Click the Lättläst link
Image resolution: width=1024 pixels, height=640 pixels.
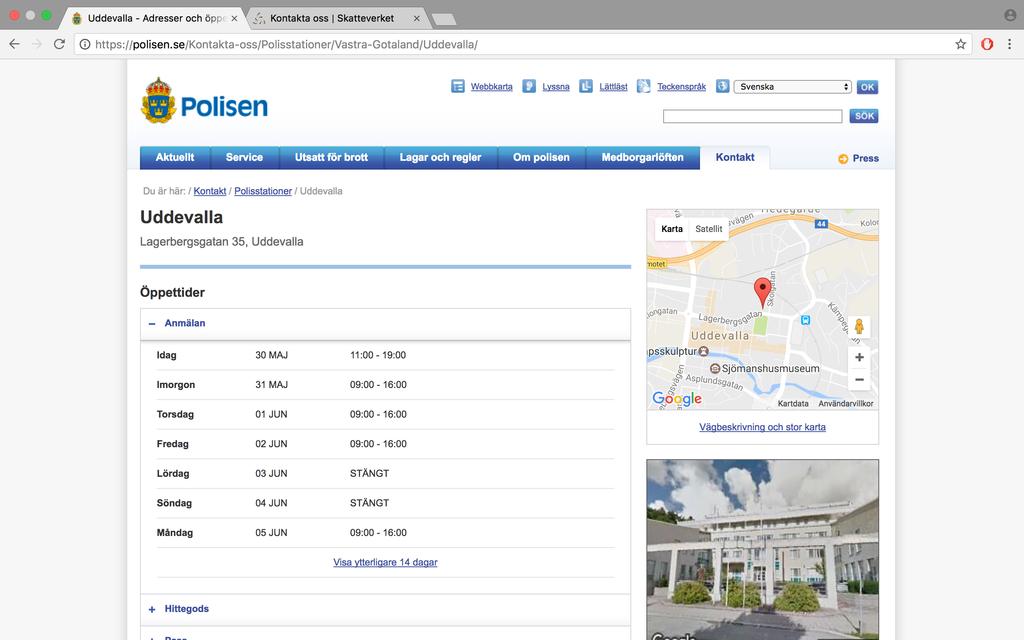[x=613, y=87]
